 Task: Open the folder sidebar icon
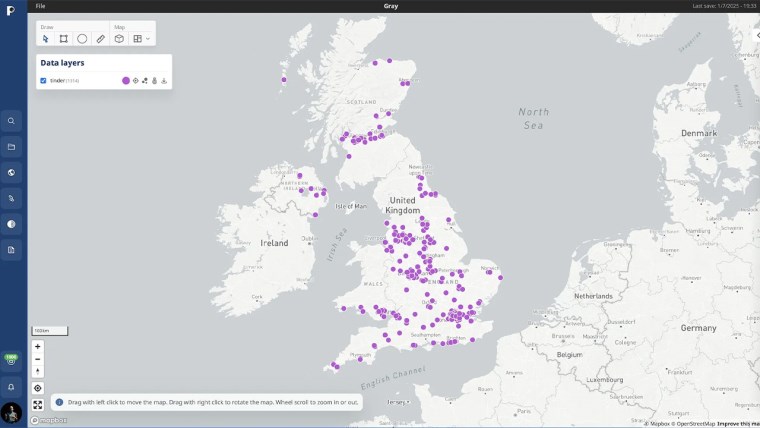11,147
